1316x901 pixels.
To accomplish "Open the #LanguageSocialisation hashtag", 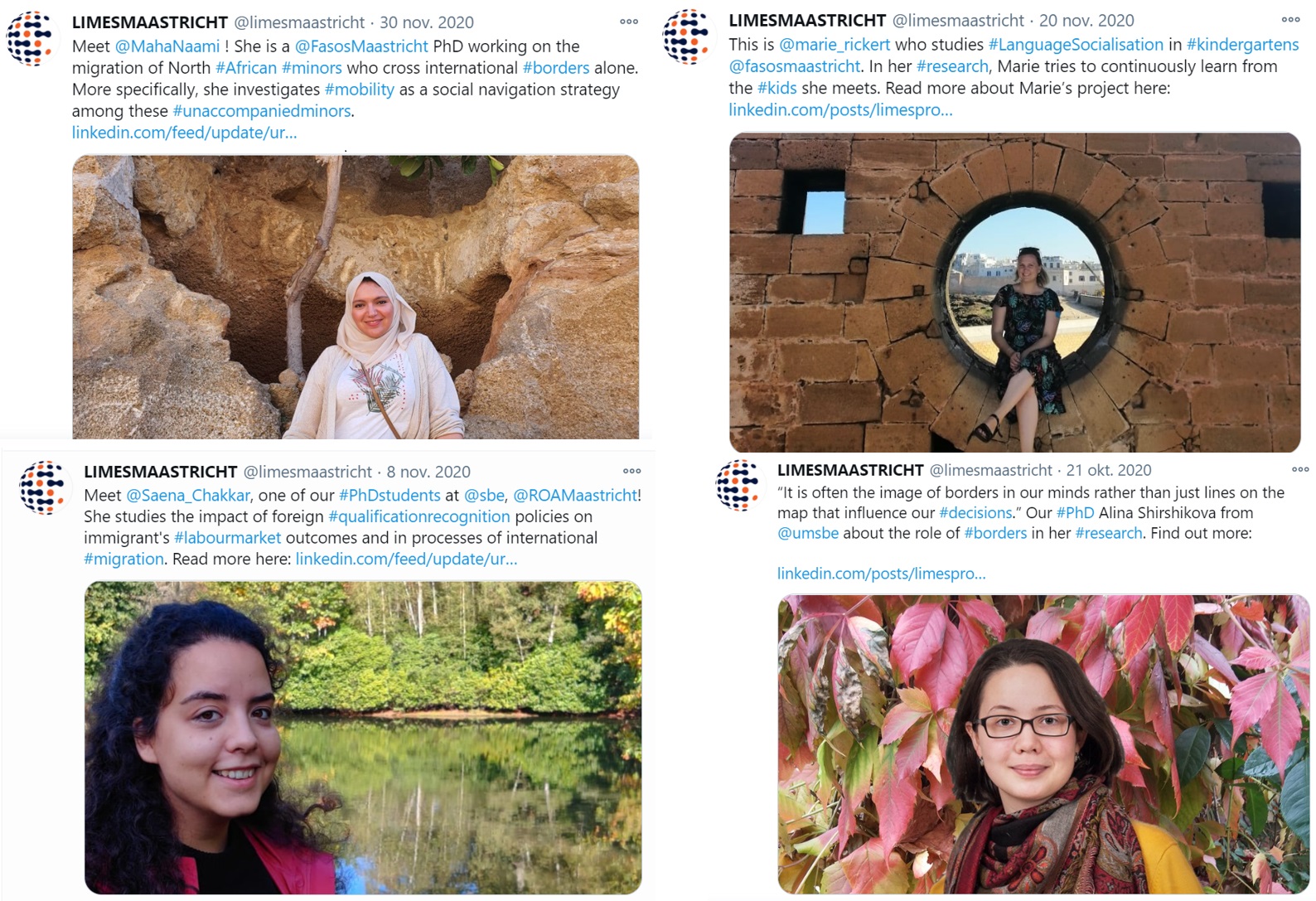I will [1076, 45].
